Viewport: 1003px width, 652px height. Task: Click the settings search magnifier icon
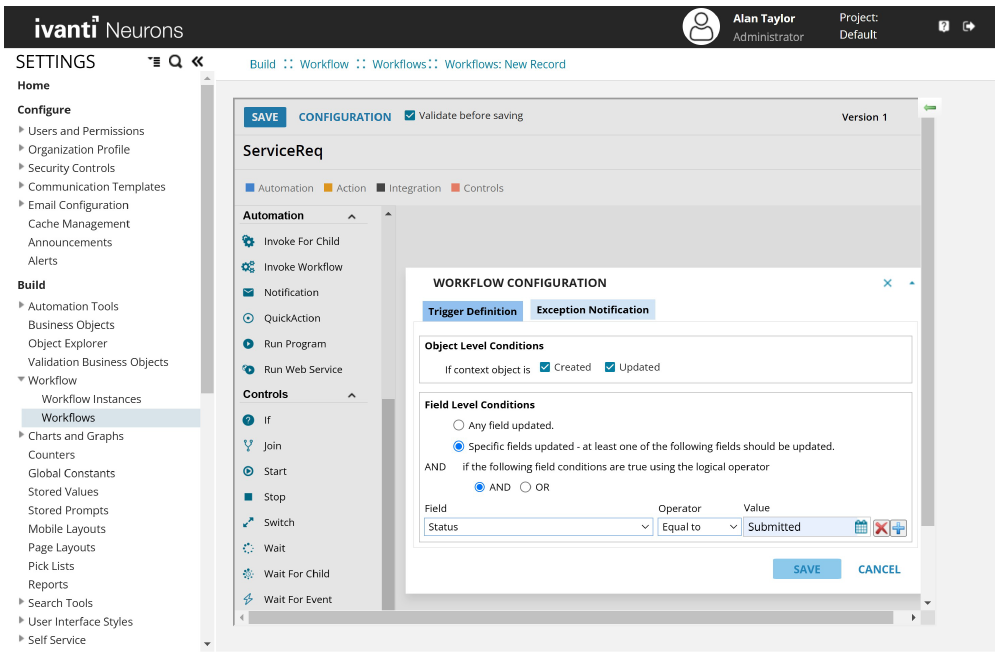[175, 61]
